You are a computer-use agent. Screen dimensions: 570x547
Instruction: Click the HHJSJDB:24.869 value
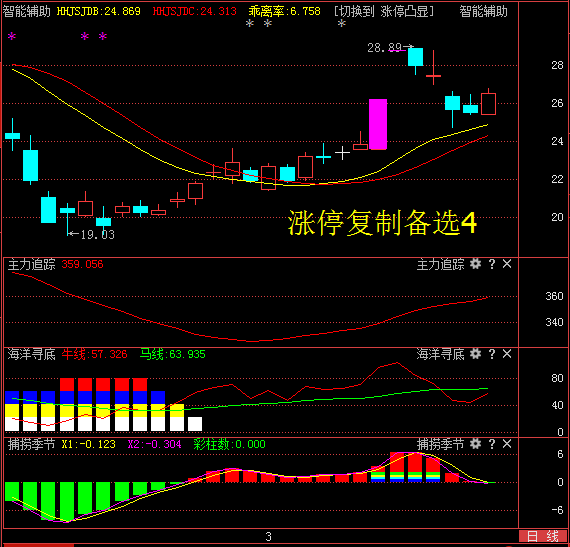coord(99,12)
